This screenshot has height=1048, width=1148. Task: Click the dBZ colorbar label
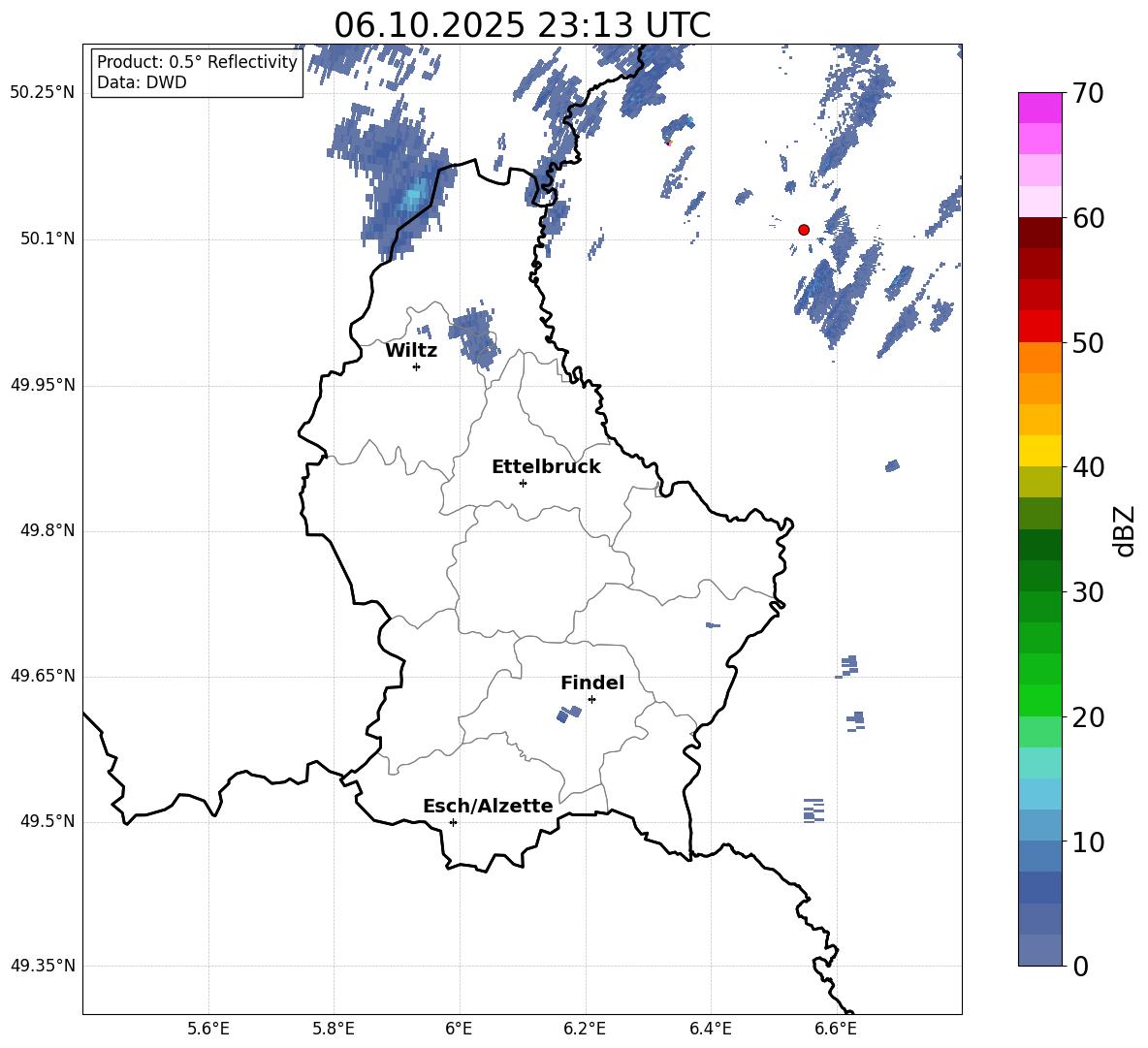pyautogui.click(x=1124, y=531)
